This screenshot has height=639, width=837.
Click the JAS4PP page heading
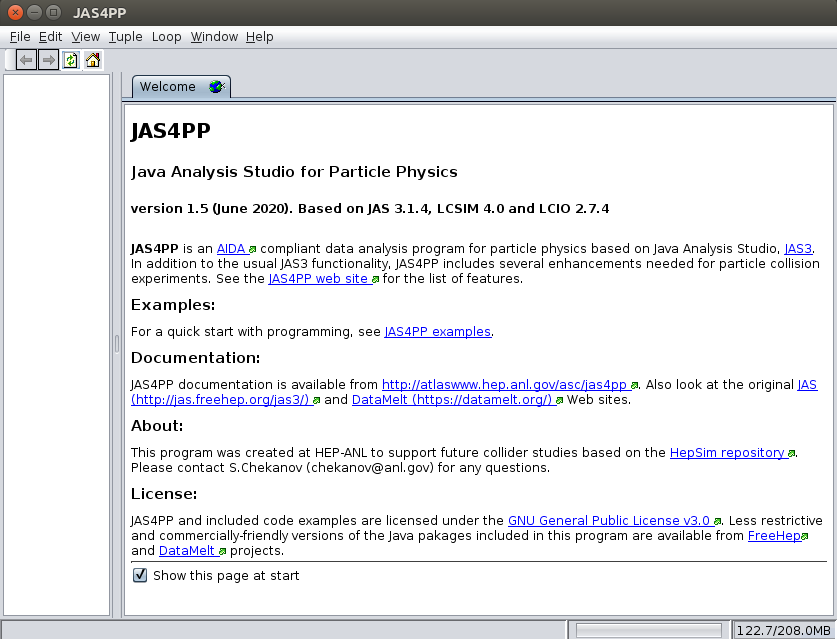point(171,131)
